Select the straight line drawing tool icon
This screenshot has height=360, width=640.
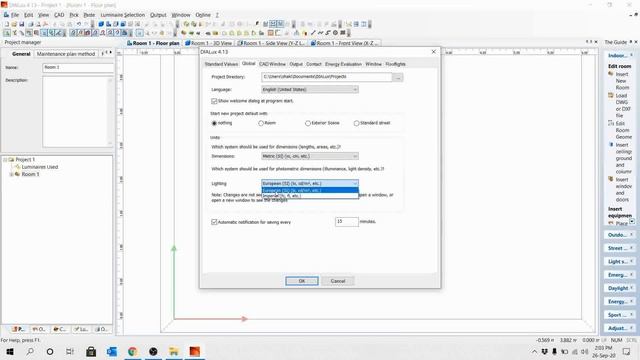click(313, 33)
